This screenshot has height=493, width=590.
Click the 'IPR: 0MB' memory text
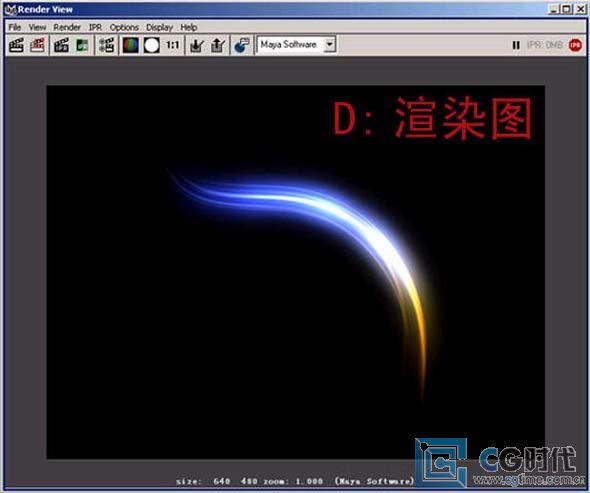[544, 45]
